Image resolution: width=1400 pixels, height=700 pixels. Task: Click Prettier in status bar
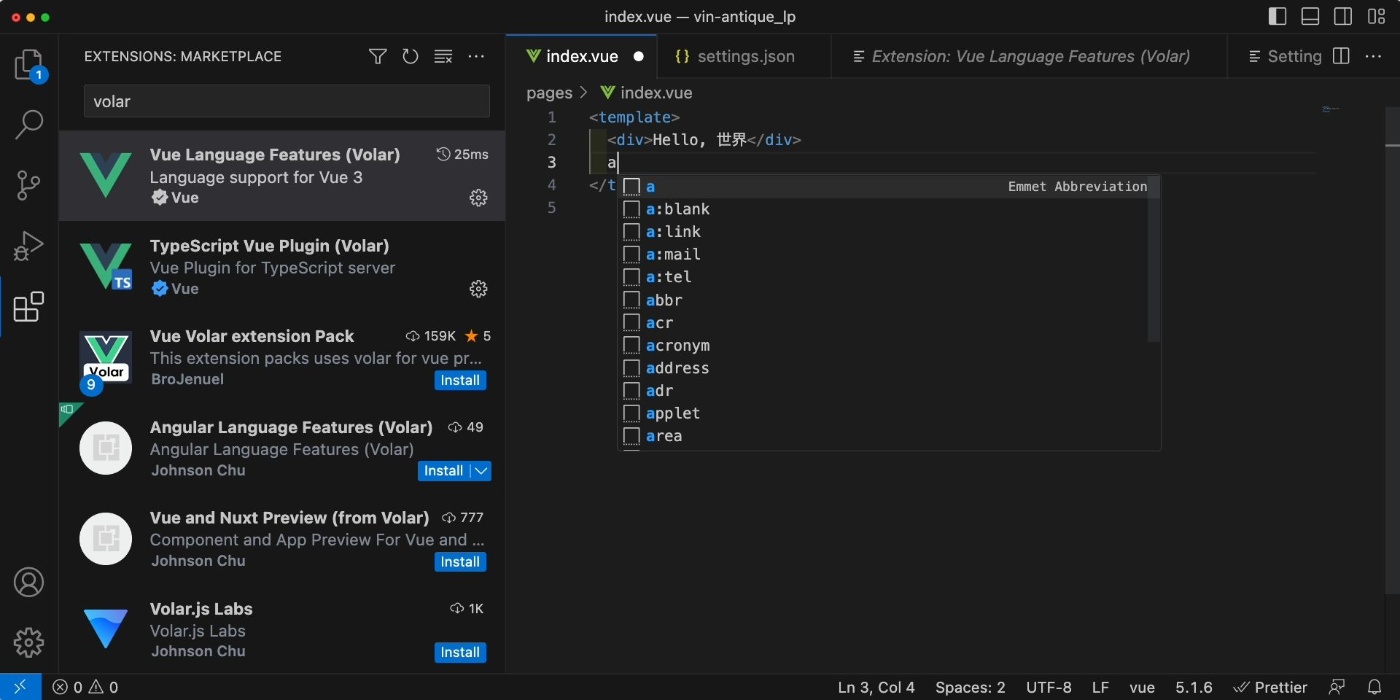point(1270,687)
